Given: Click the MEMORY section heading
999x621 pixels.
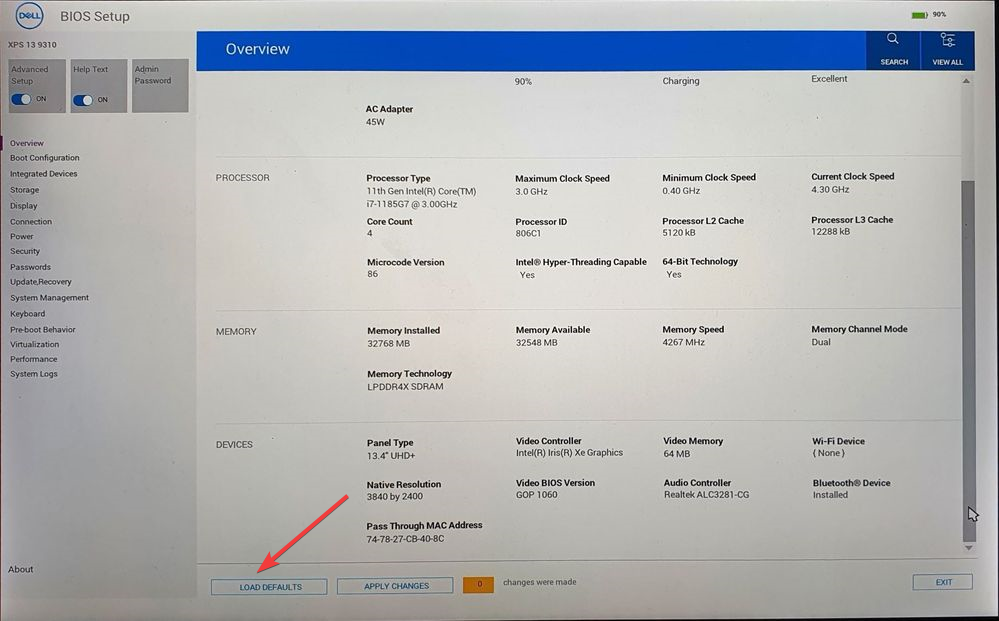Looking at the screenshot, I should pos(236,332).
